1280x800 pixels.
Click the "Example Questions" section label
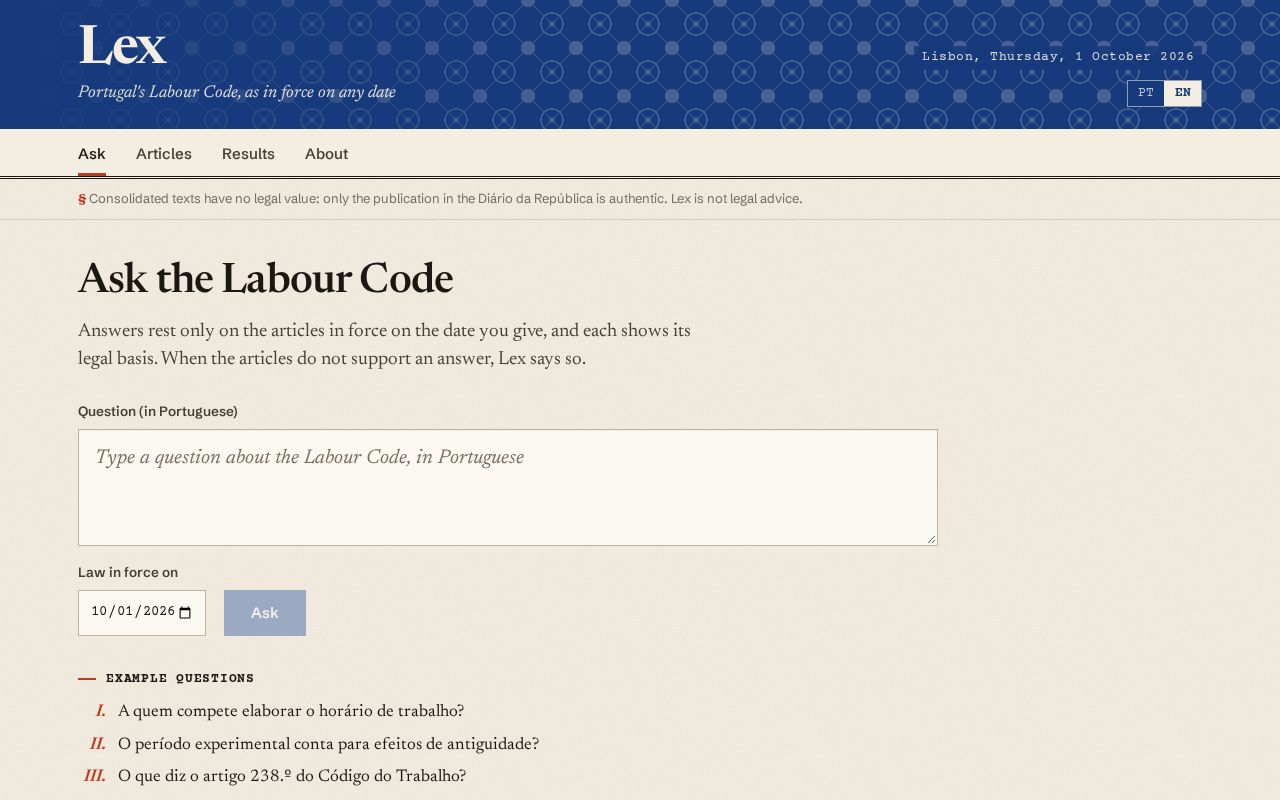(180, 678)
